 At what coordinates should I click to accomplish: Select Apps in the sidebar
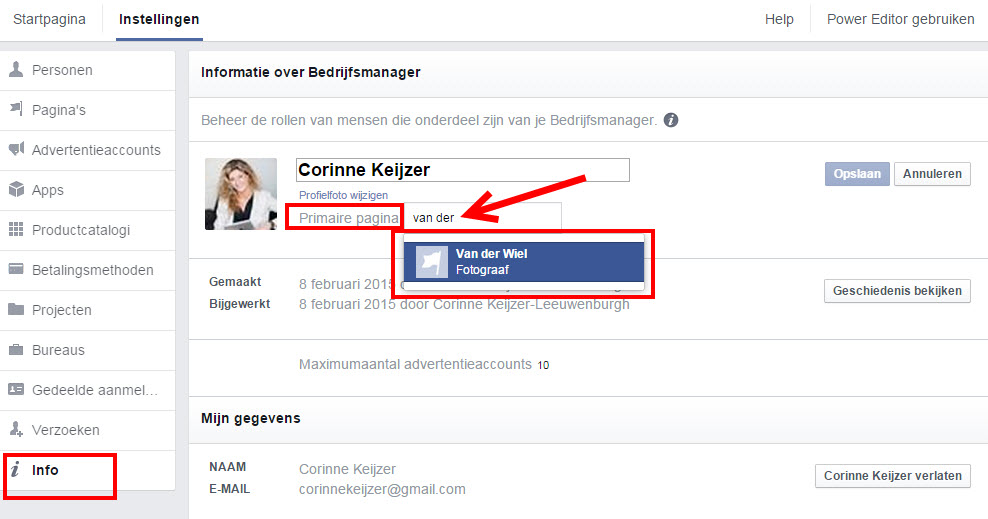(x=88, y=190)
